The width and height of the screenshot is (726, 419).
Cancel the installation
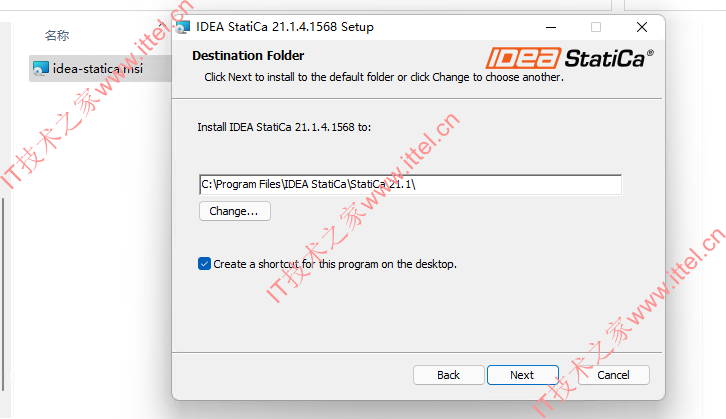click(x=613, y=375)
